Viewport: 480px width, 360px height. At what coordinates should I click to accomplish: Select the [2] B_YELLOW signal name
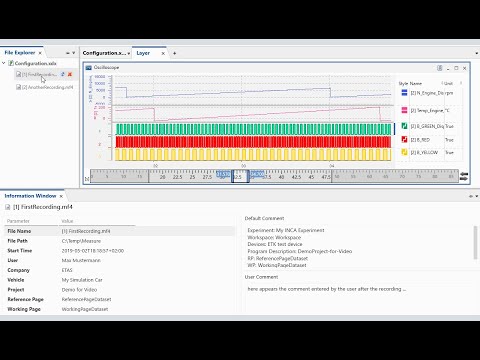coord(424,153)
